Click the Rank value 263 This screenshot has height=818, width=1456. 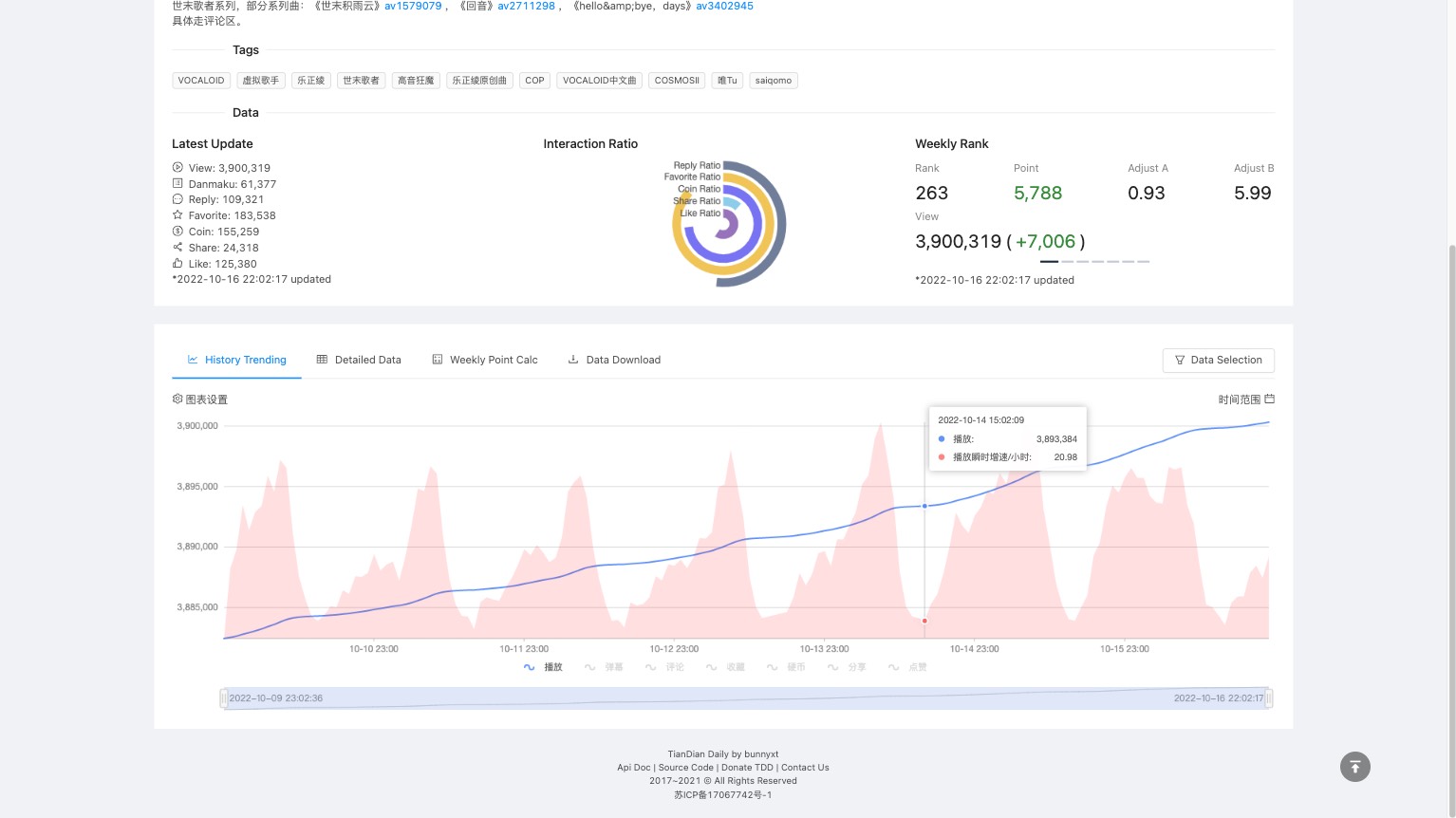[931, 193]
